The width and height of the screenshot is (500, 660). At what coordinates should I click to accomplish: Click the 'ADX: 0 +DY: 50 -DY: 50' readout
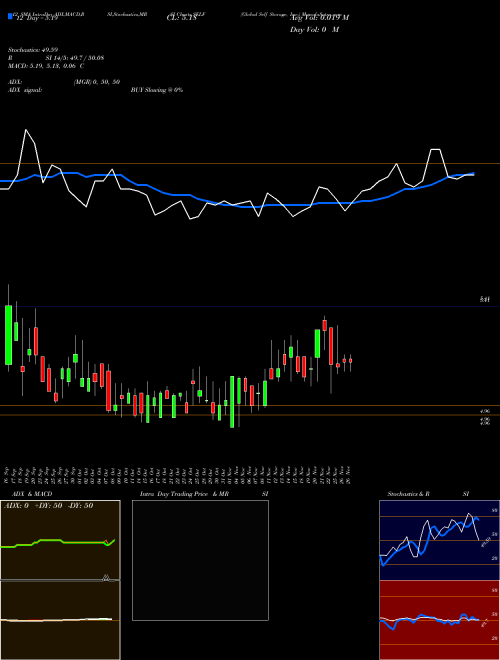[48, 506]
